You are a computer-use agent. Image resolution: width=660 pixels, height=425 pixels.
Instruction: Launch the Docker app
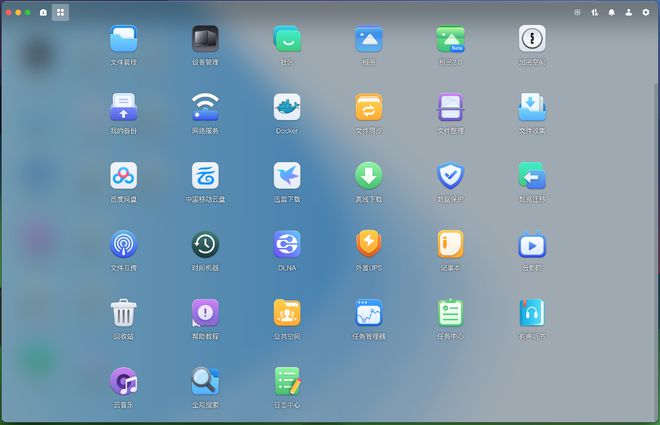pos(287,108)
